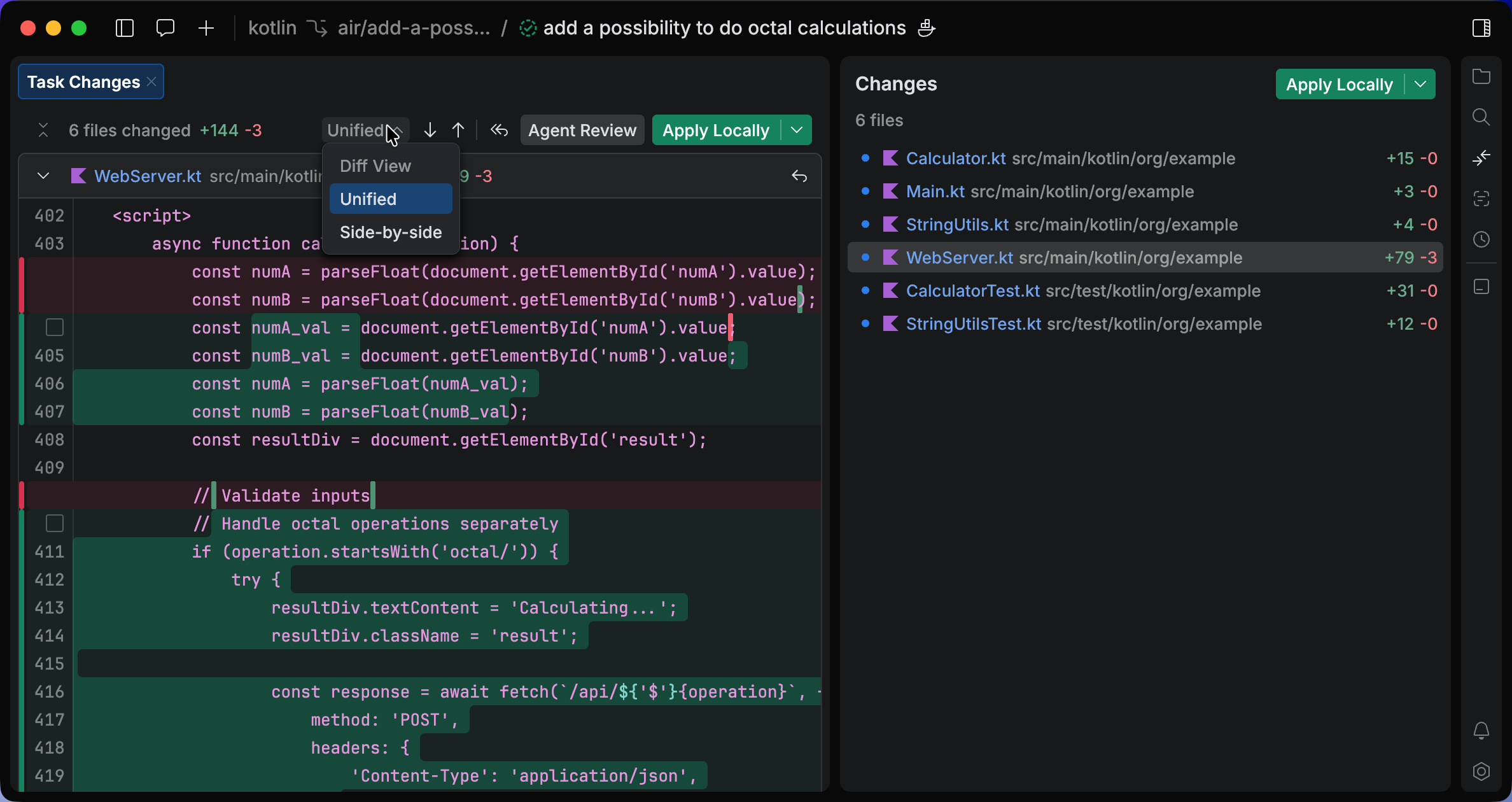Toggle the left sidebar panel icon

(x=125, y=28)
